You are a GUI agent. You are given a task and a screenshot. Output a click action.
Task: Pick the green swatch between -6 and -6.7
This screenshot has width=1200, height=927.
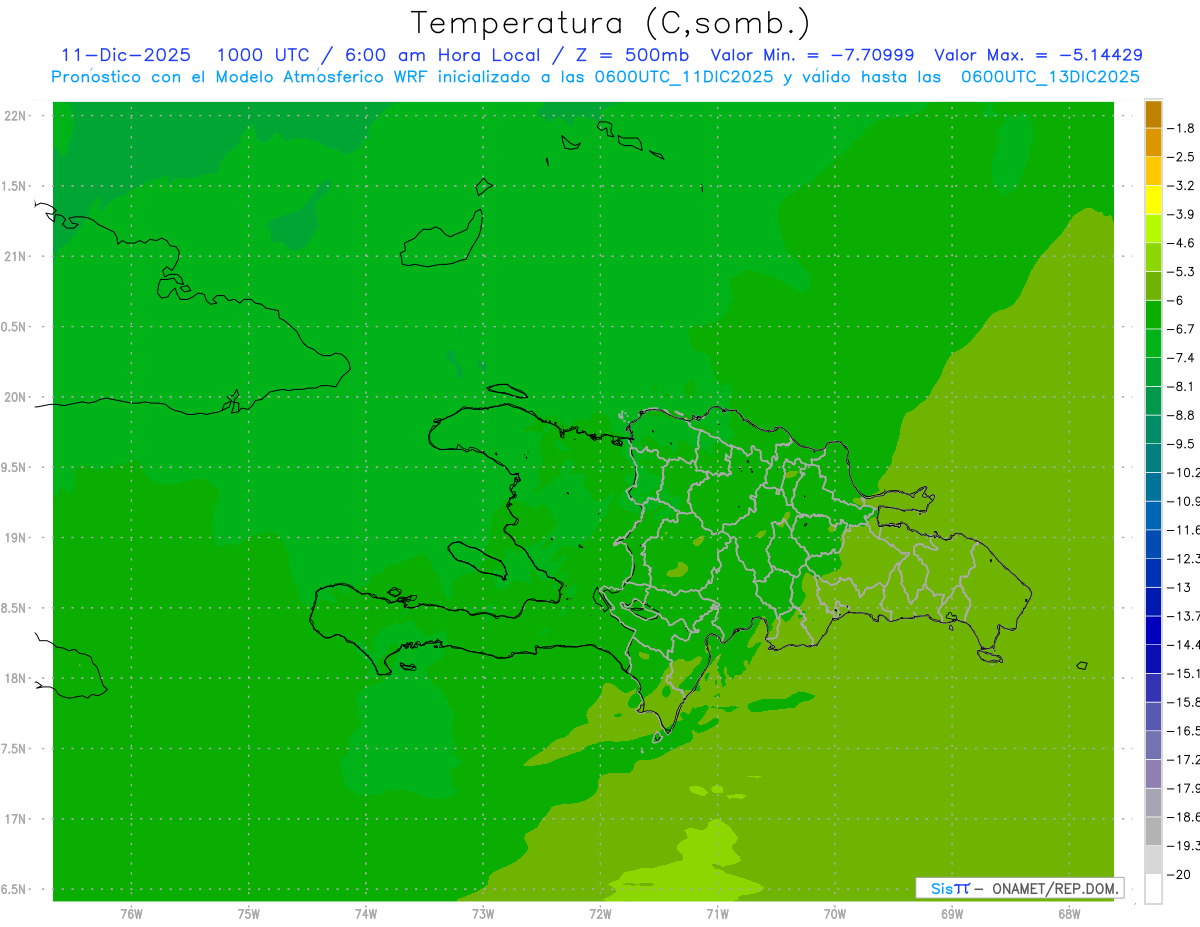click(x=1153, y=315)
